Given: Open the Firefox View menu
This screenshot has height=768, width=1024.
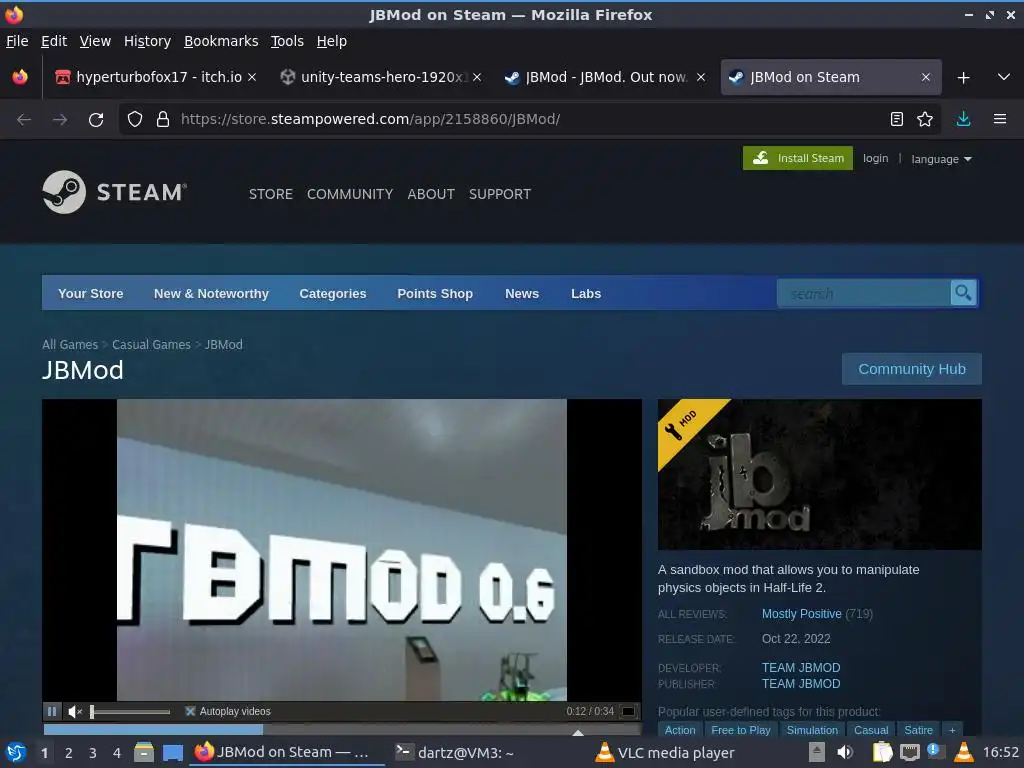Looking at the screenshot, I should [x=95, y=41].
